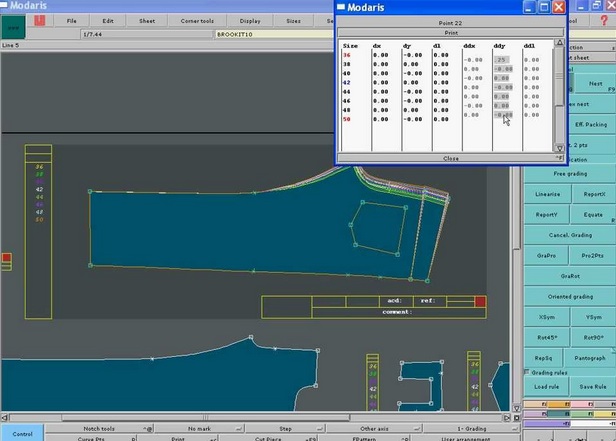Click the ddl column header in dialog
616x441 pixels.
click(529, 46)
